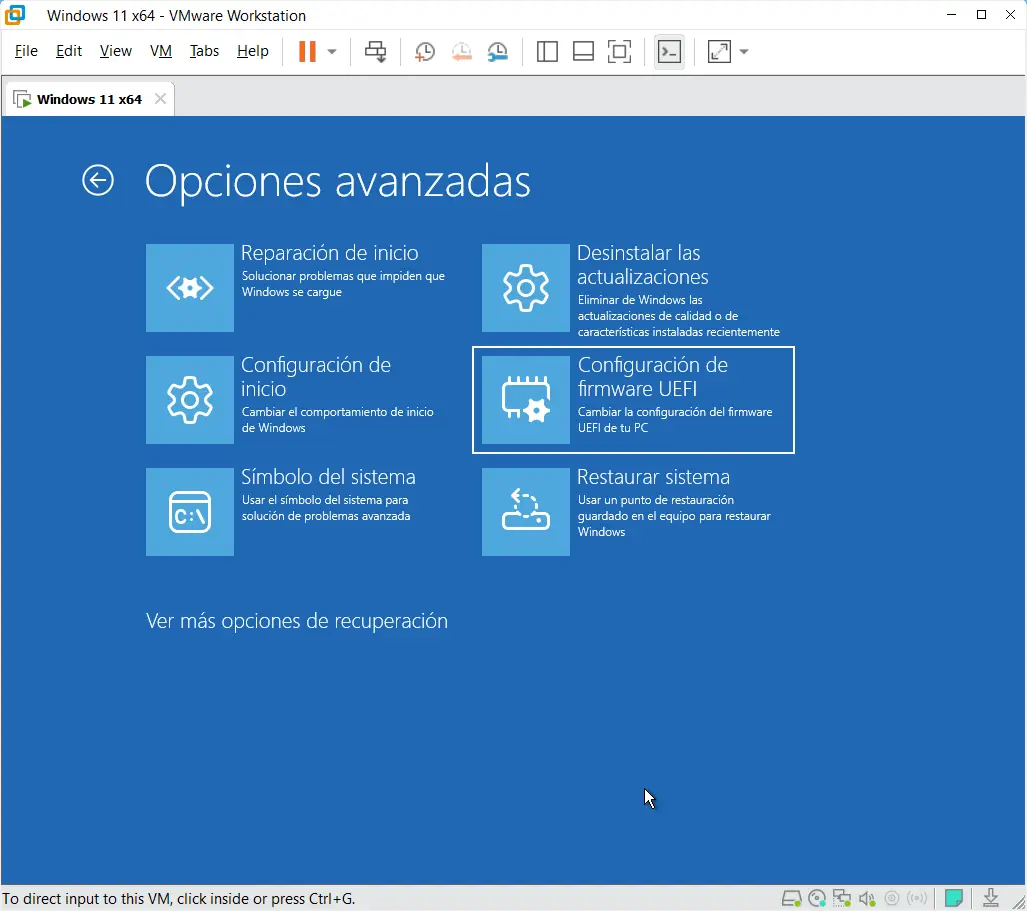Viewport: 1027px width, 911px height.
Task: Open Reparación de inicio tile icon
Action: click(189, 288)
